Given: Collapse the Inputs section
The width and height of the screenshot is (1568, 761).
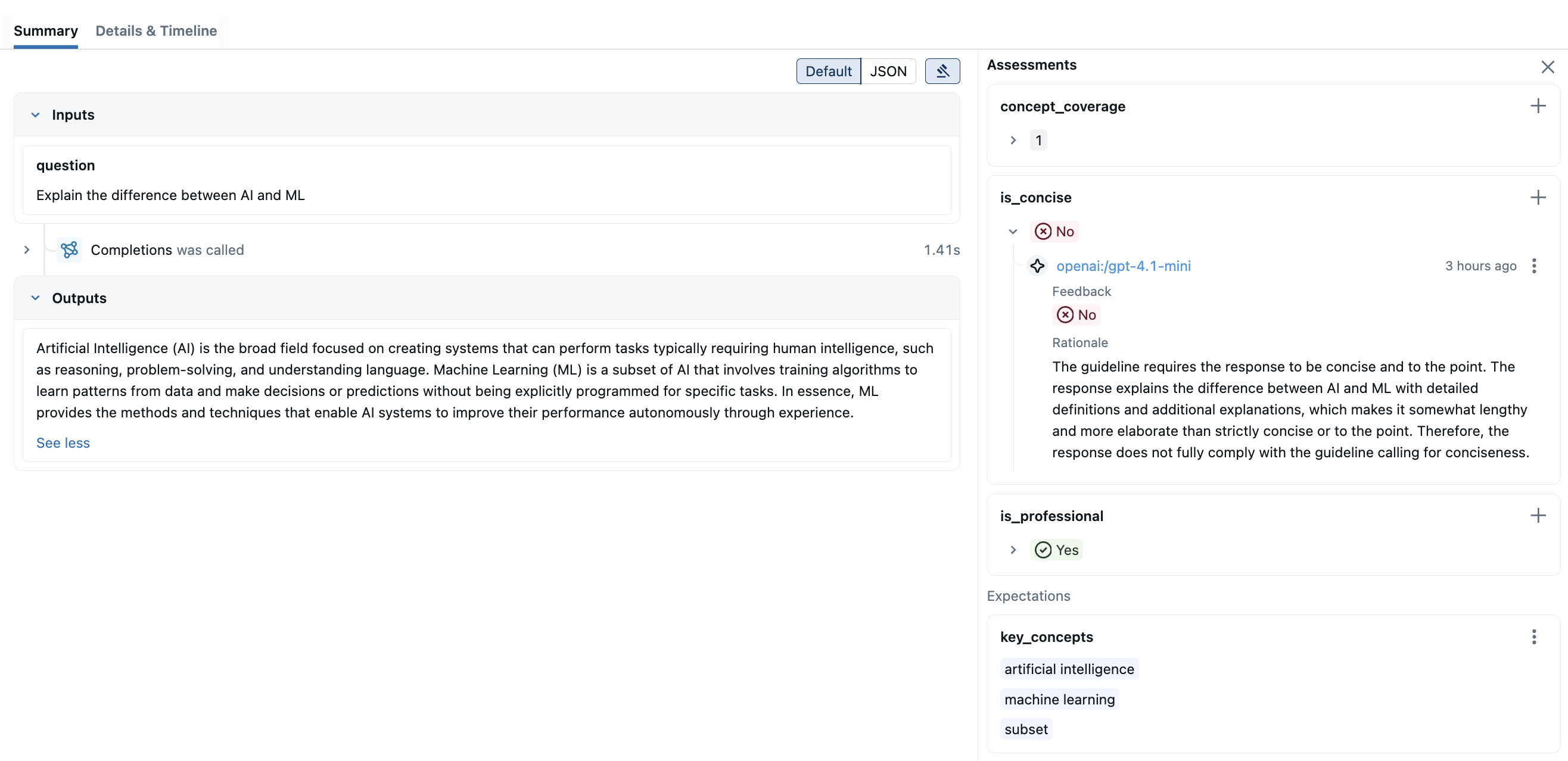Looking at the screenshot, I should click(35, 115).
